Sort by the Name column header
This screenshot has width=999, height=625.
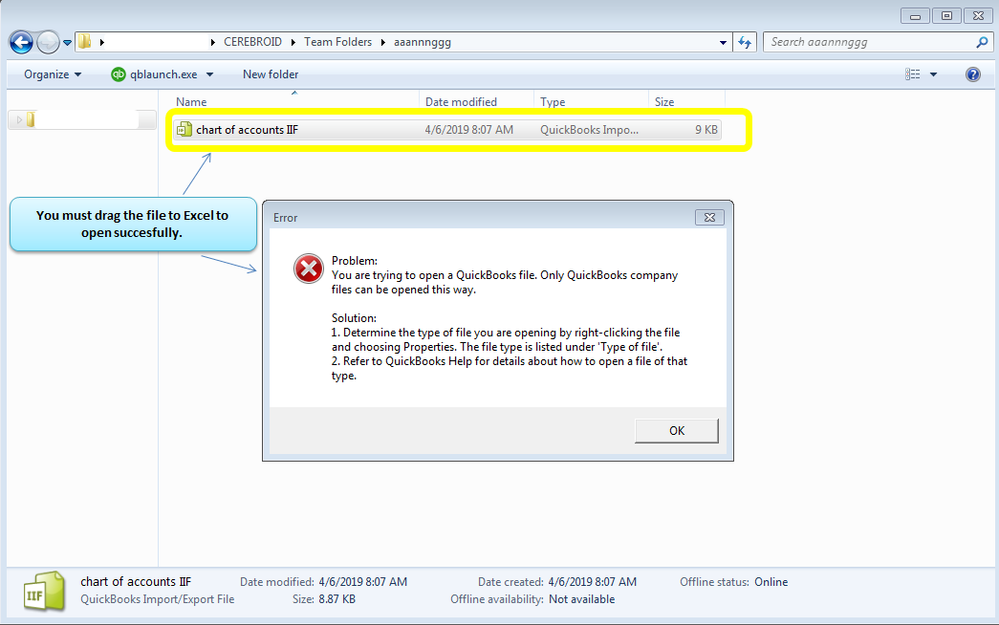click(191, 102)
